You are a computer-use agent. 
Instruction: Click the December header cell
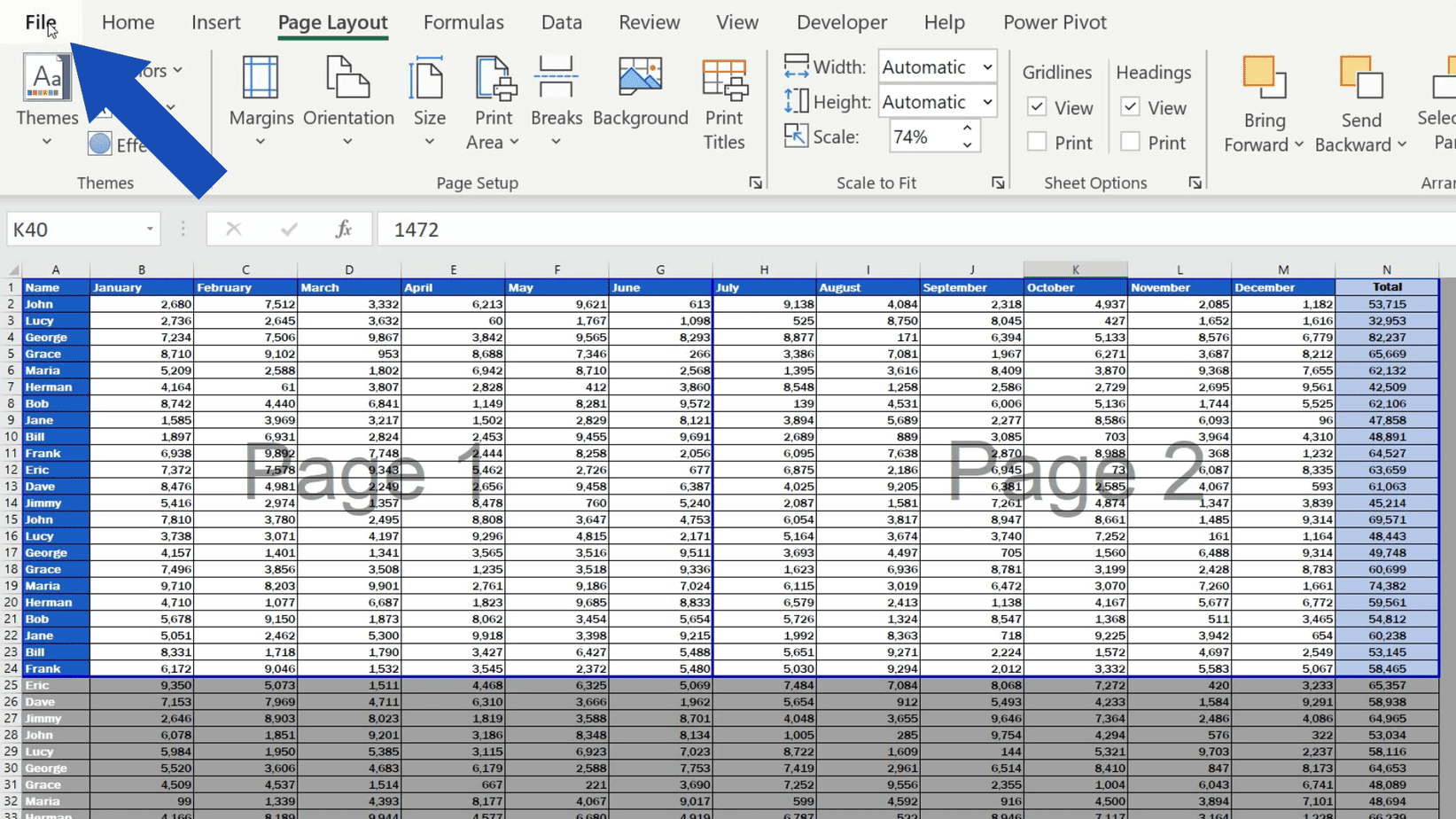coord(1282,287)
